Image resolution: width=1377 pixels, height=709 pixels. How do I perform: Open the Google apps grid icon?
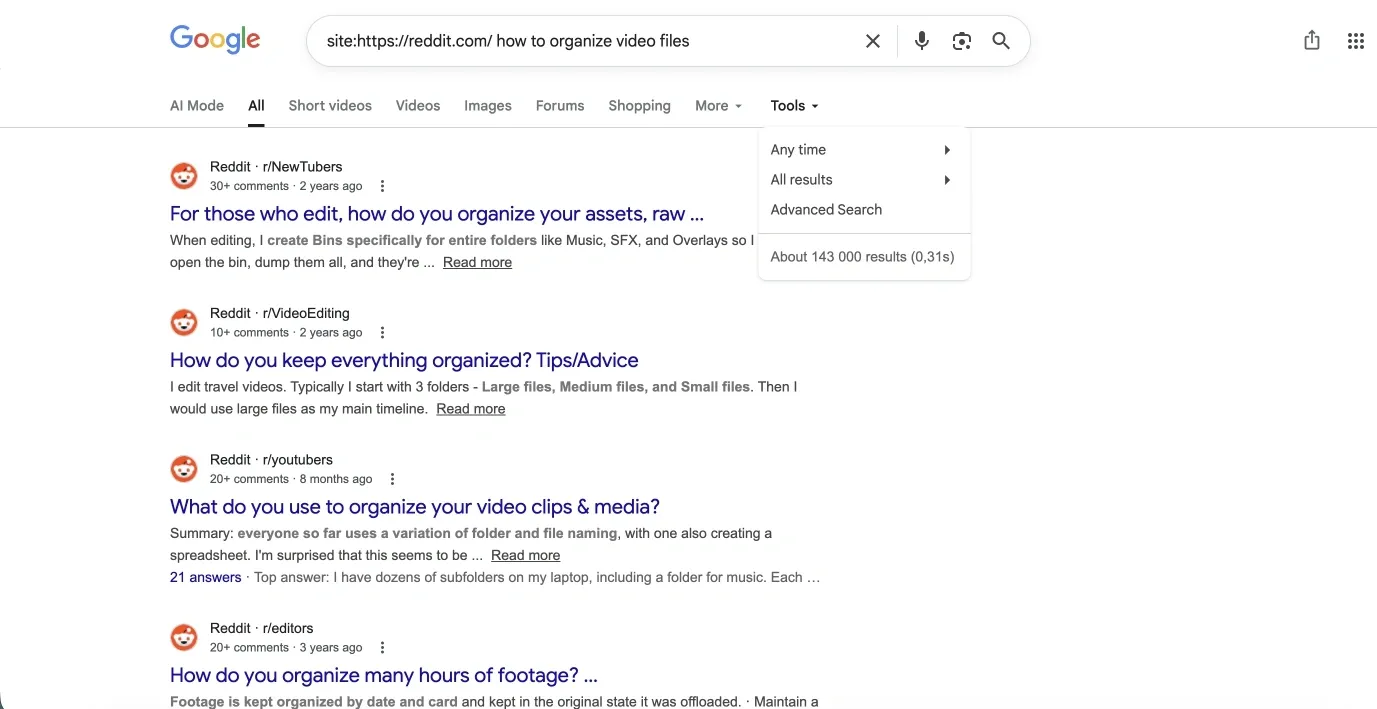[x=1356, y=41]
